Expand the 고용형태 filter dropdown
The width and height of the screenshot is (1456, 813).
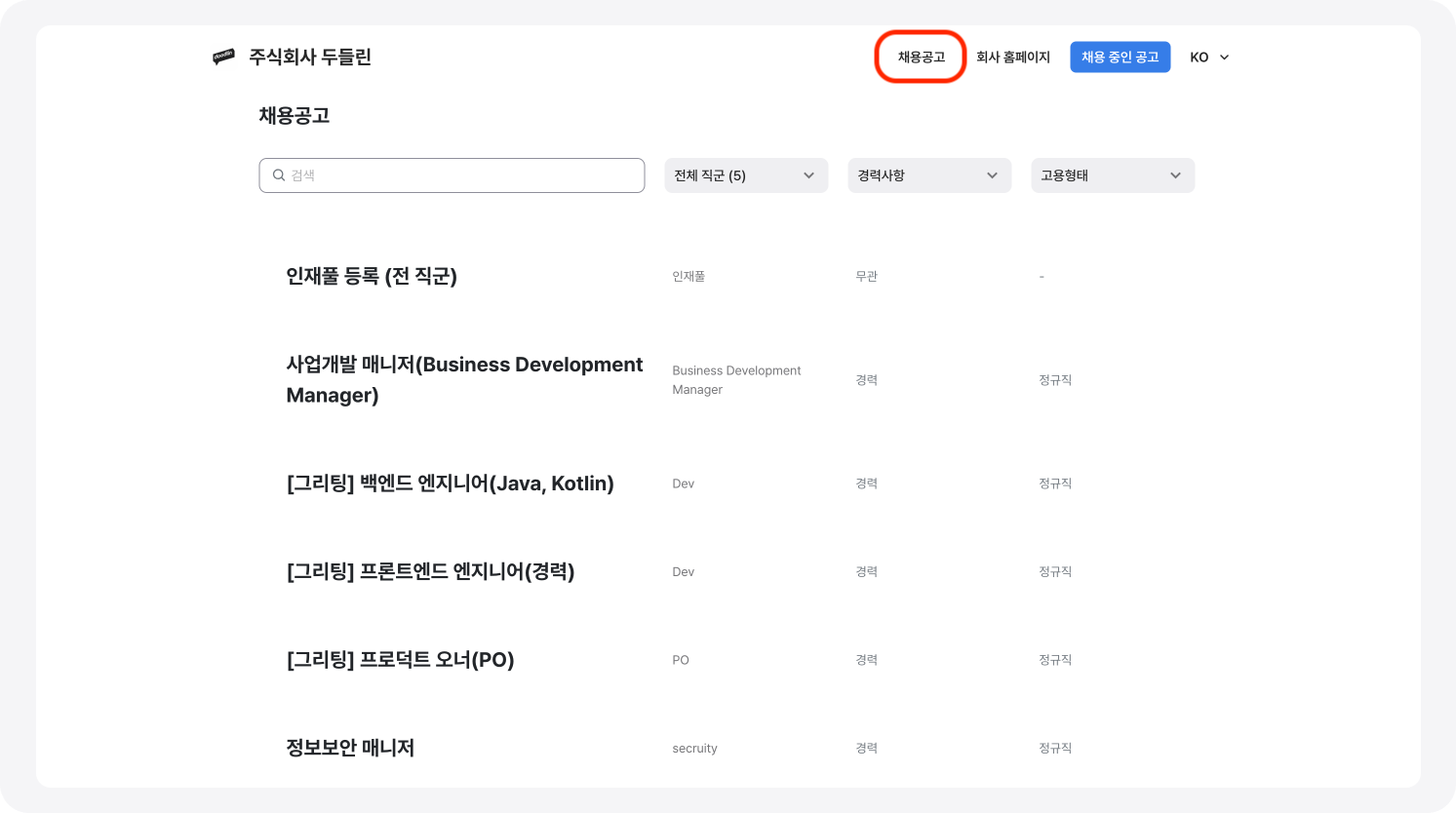[1112, 175]
